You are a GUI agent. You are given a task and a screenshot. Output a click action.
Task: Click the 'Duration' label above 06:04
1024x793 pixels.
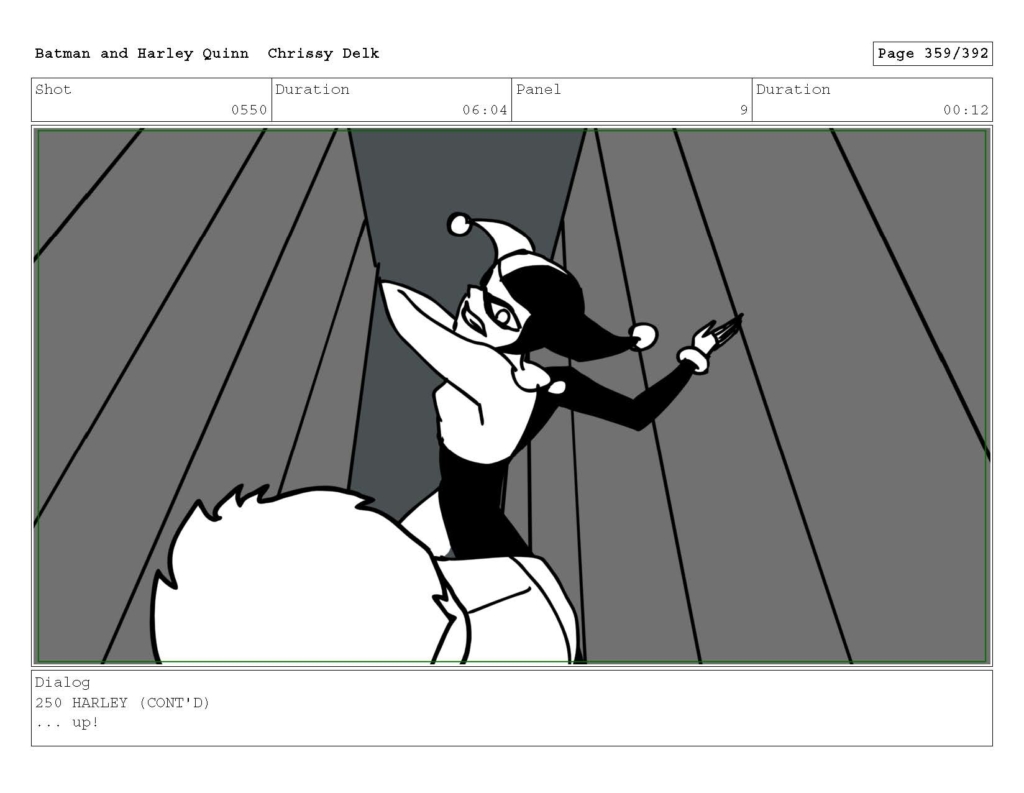click(312, 89)
